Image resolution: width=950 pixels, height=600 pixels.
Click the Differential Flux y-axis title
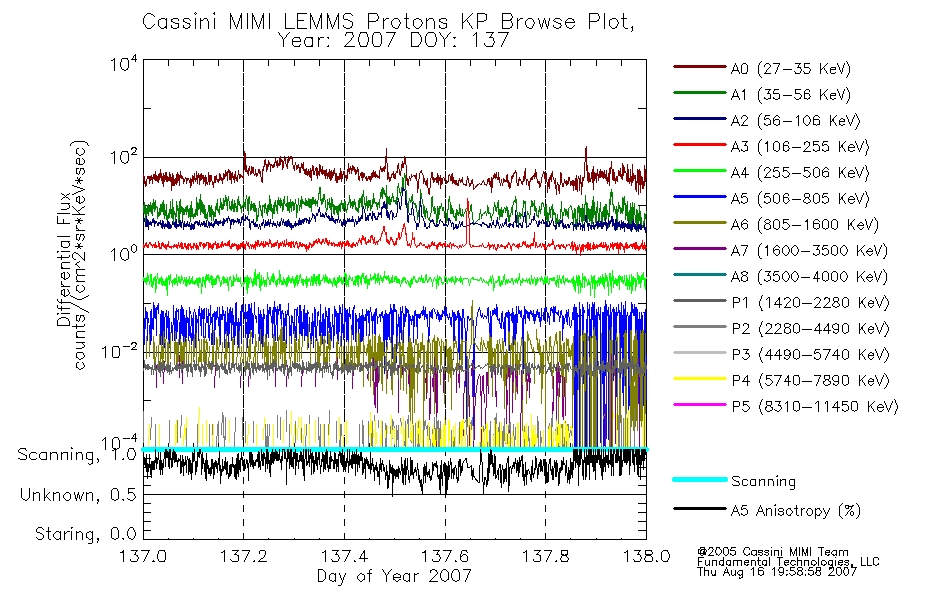click(64, 259)
